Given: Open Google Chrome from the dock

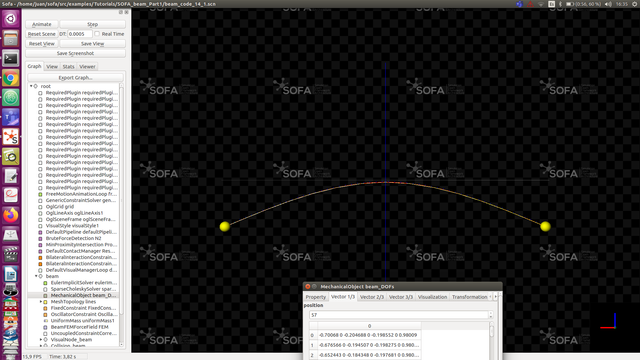Looking at the screenshot, I should [10, 78].
